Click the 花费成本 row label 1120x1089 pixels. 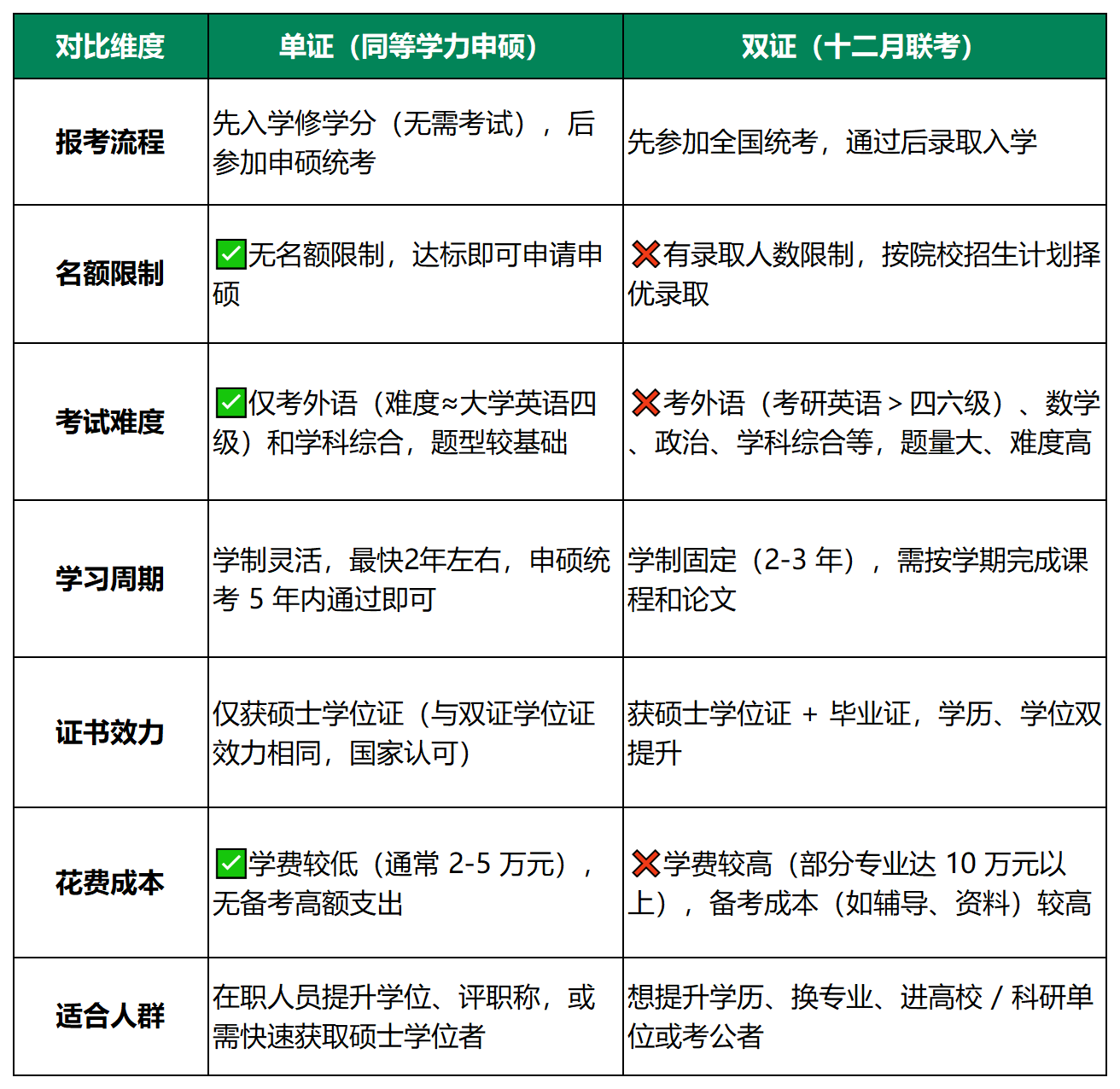point(111,882)
